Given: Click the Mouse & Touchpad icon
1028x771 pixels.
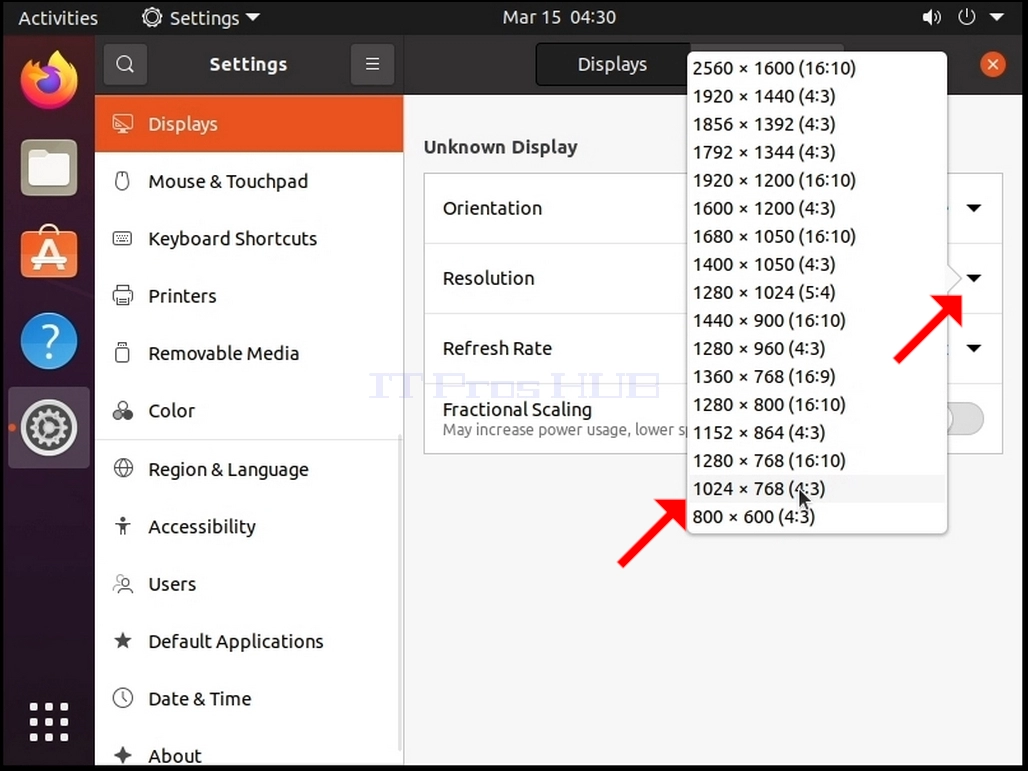Looking at the screenshot, I should pos(123,181).
